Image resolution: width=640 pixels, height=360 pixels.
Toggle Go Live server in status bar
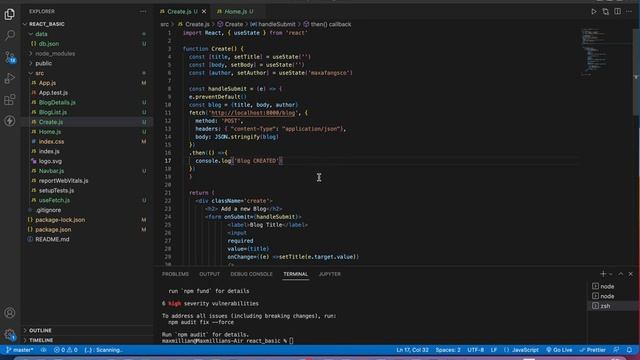(559, 350)
